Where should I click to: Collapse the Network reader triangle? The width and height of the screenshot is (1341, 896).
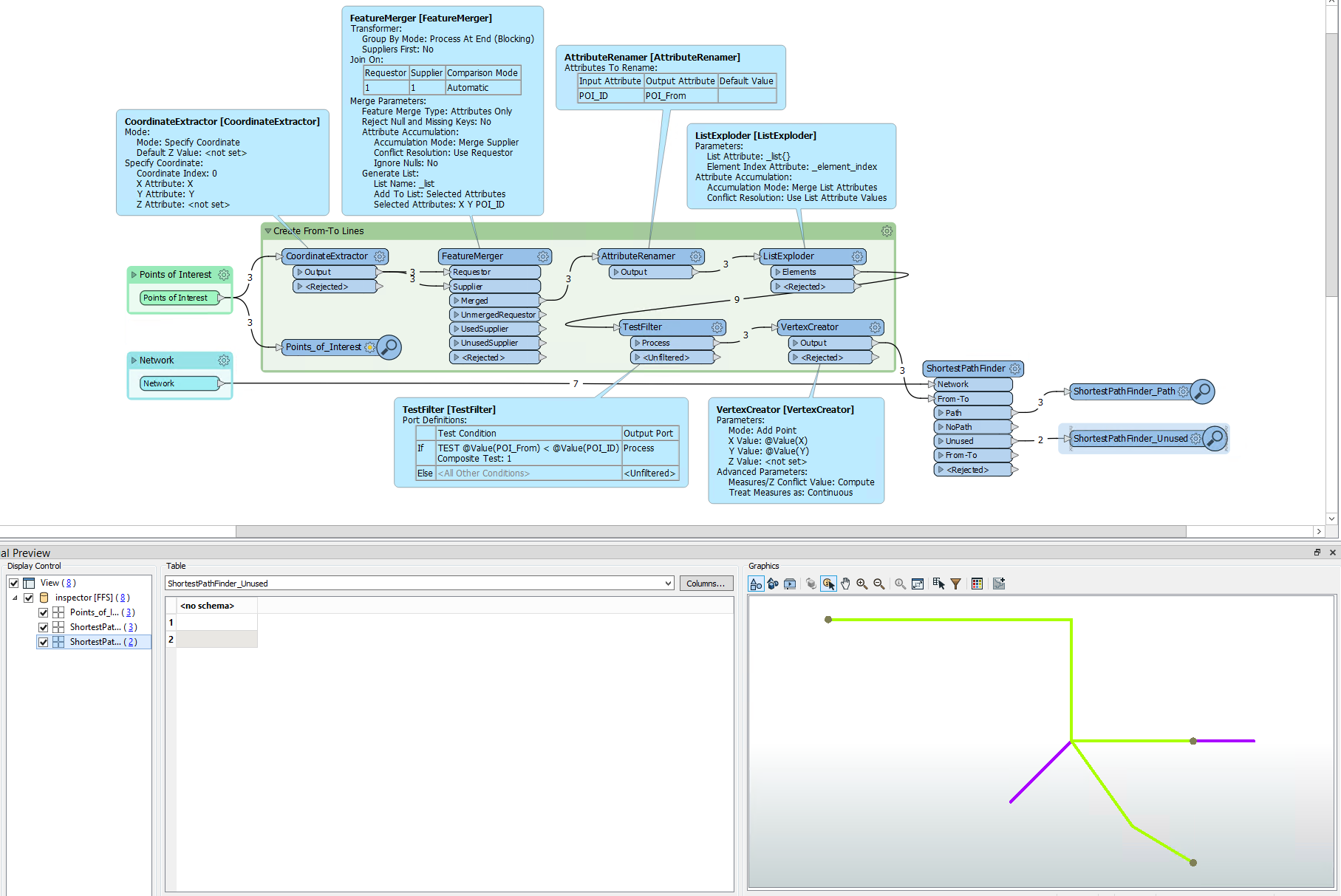pyautogui.click(x=134, y=360)
